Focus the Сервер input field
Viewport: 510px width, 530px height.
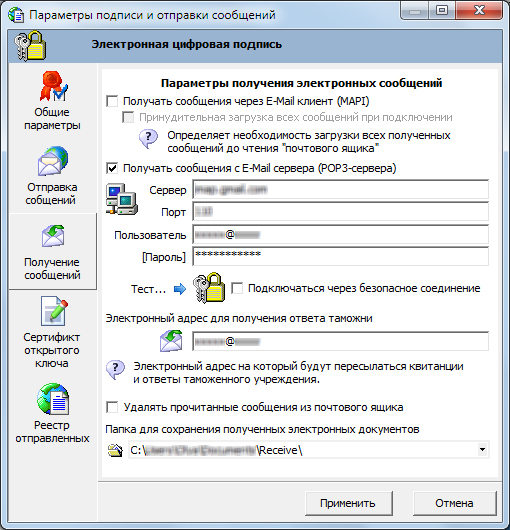pos(340,189)
